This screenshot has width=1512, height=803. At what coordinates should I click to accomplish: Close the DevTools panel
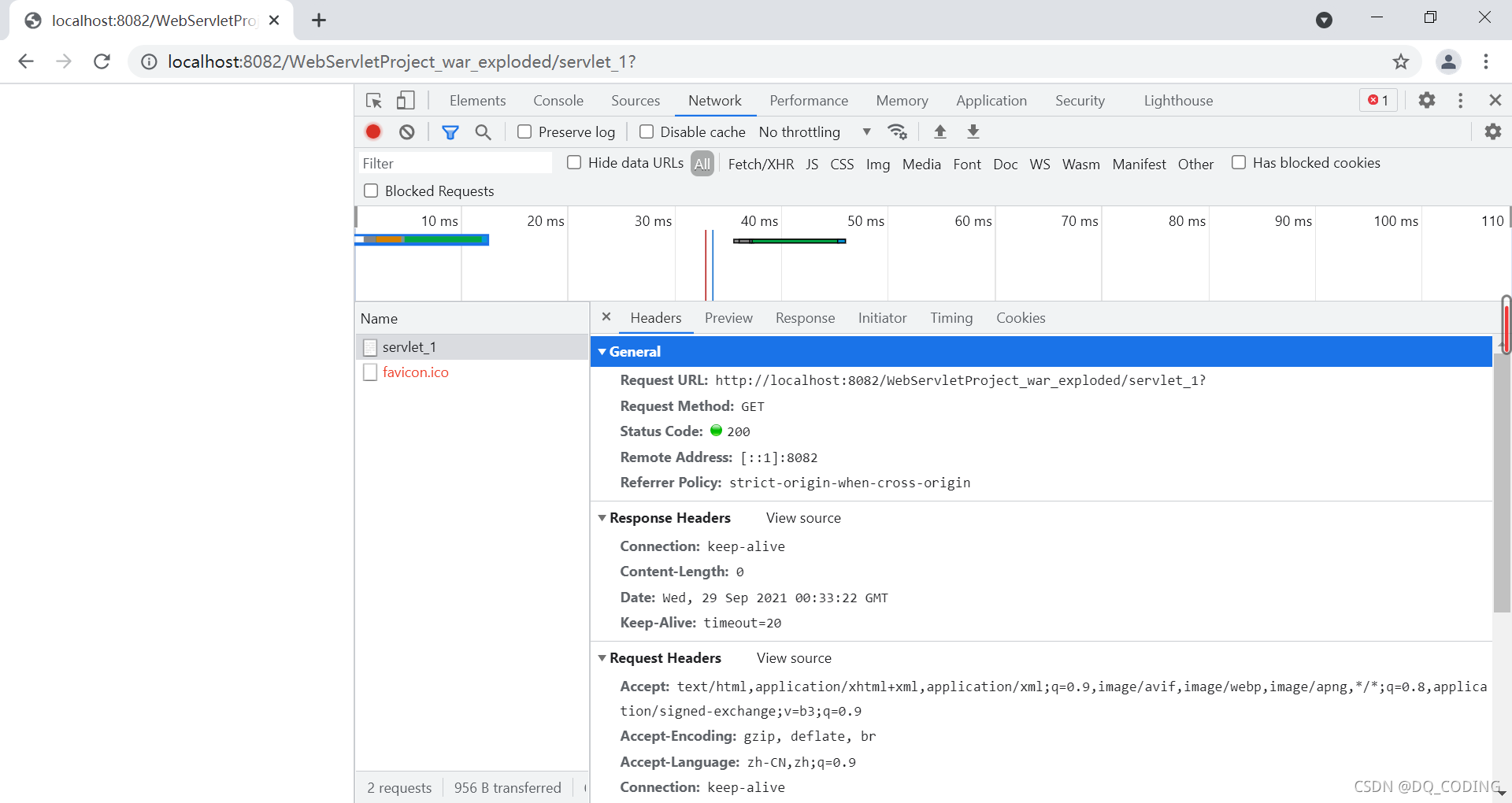click(x=1495, y=100)
